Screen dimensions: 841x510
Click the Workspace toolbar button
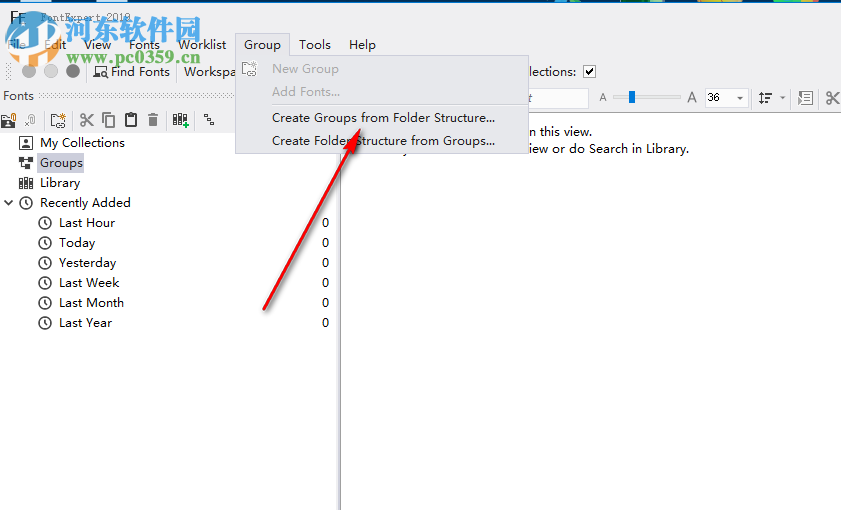pyautogui.click(x=209, y=72)
